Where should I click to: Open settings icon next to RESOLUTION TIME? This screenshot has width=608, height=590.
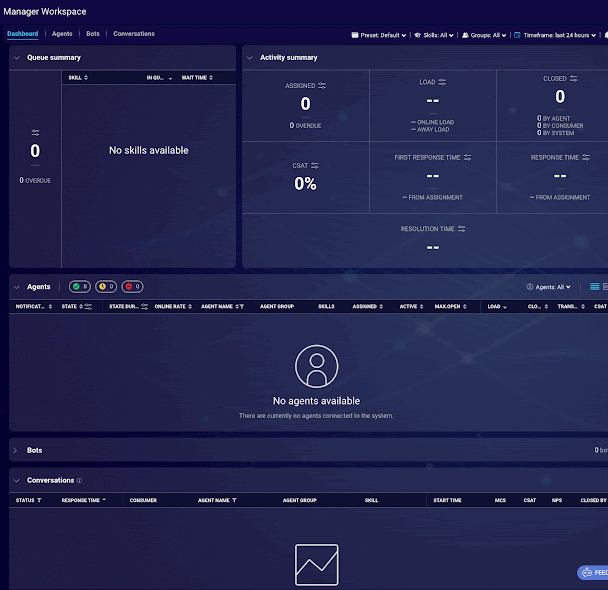point(461,229)
